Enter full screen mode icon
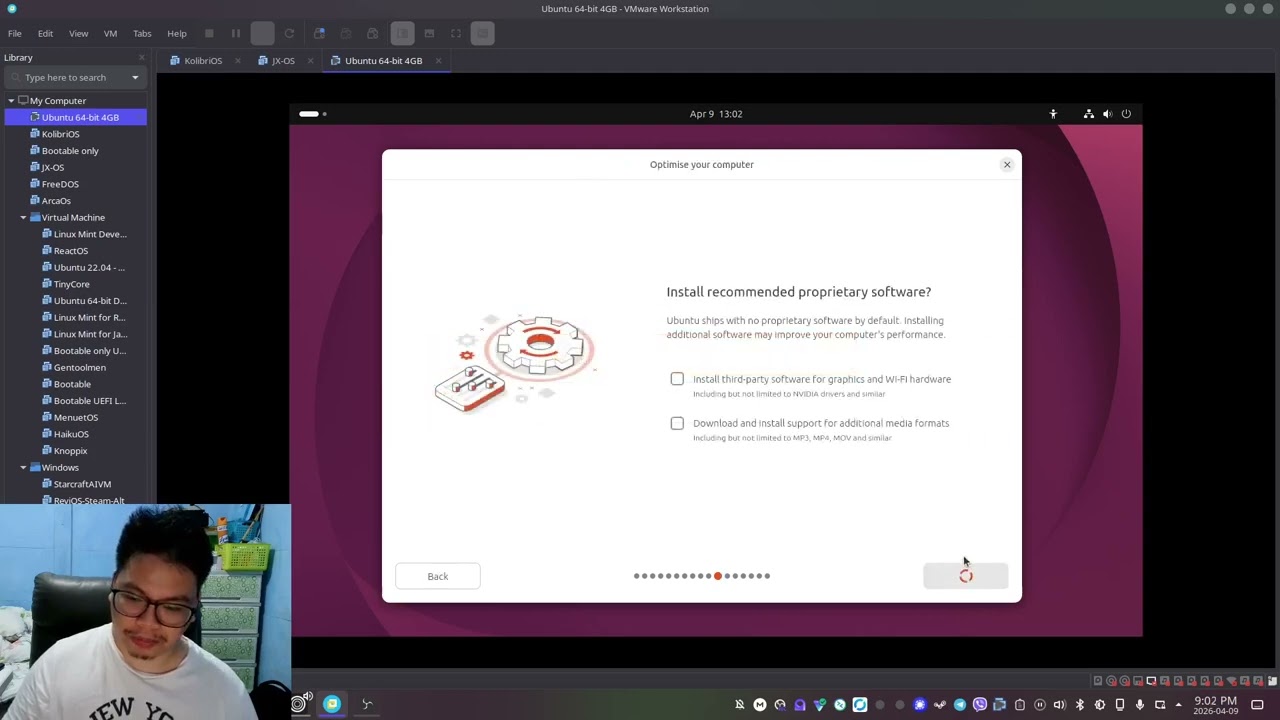The image size is (1280, 720). [456, 33]
